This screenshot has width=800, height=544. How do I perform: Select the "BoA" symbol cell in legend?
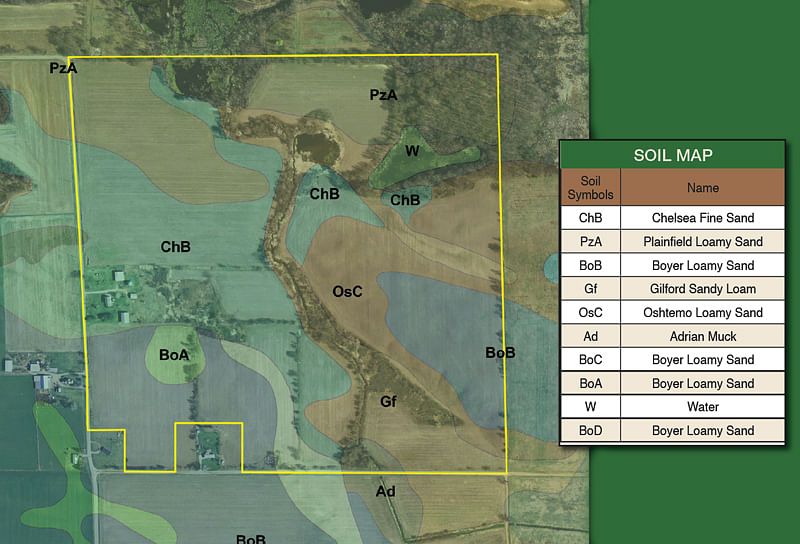tap(590, 383)
